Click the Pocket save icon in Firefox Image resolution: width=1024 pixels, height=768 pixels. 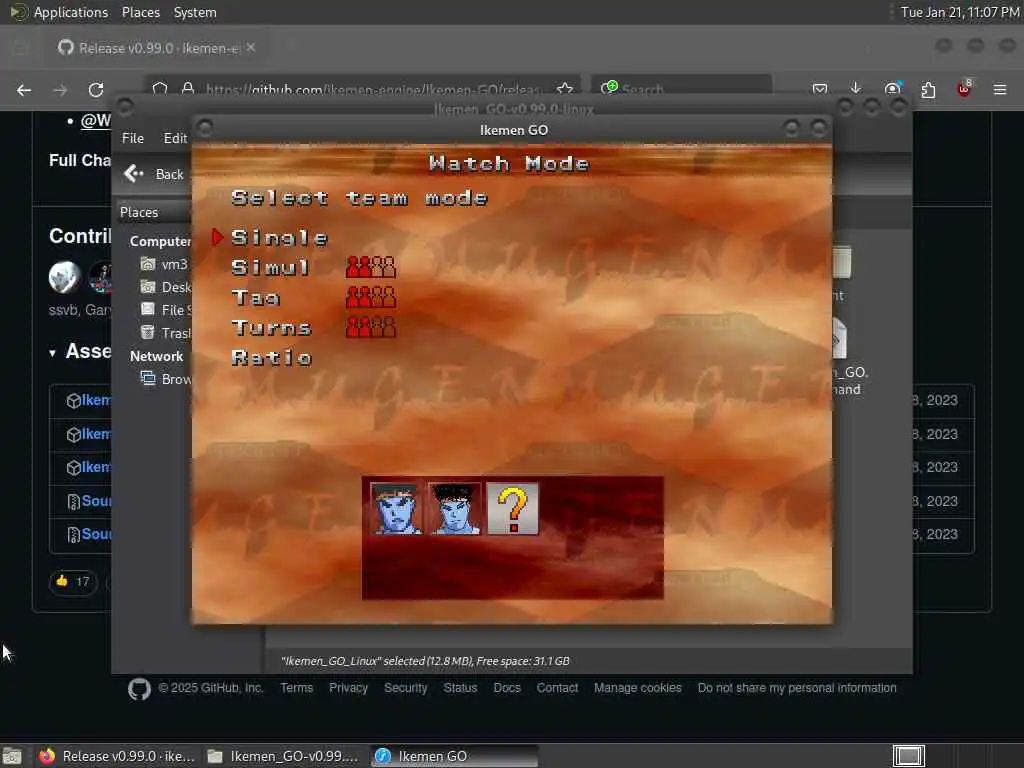coord(820,89)
